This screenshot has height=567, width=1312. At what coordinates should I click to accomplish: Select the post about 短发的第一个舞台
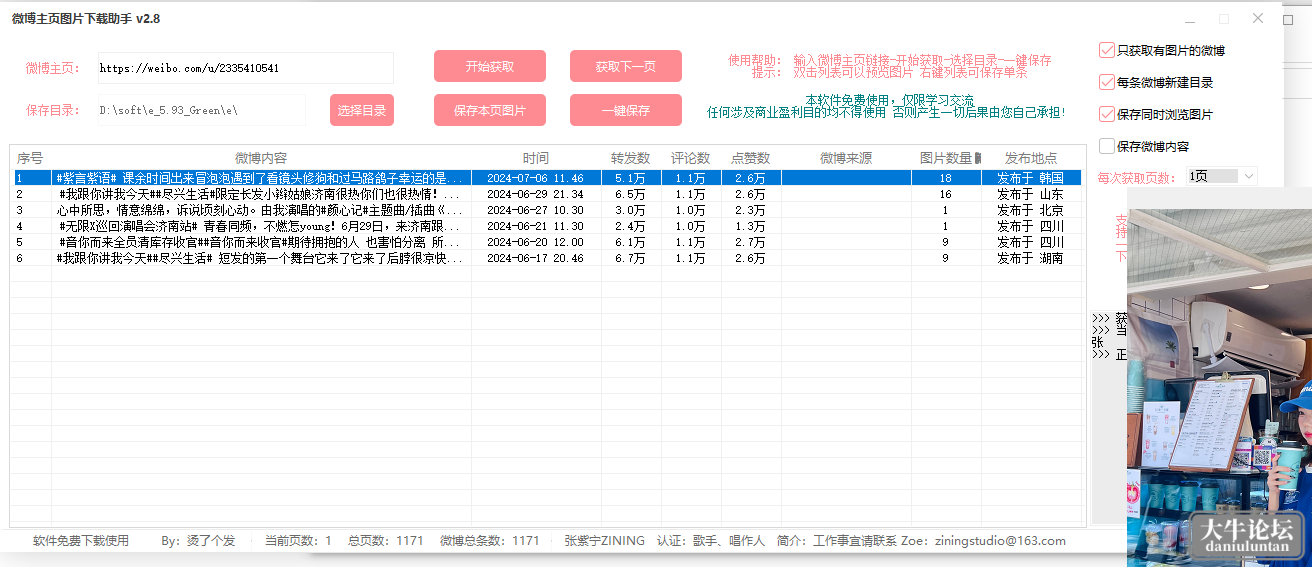coord(261,258)
